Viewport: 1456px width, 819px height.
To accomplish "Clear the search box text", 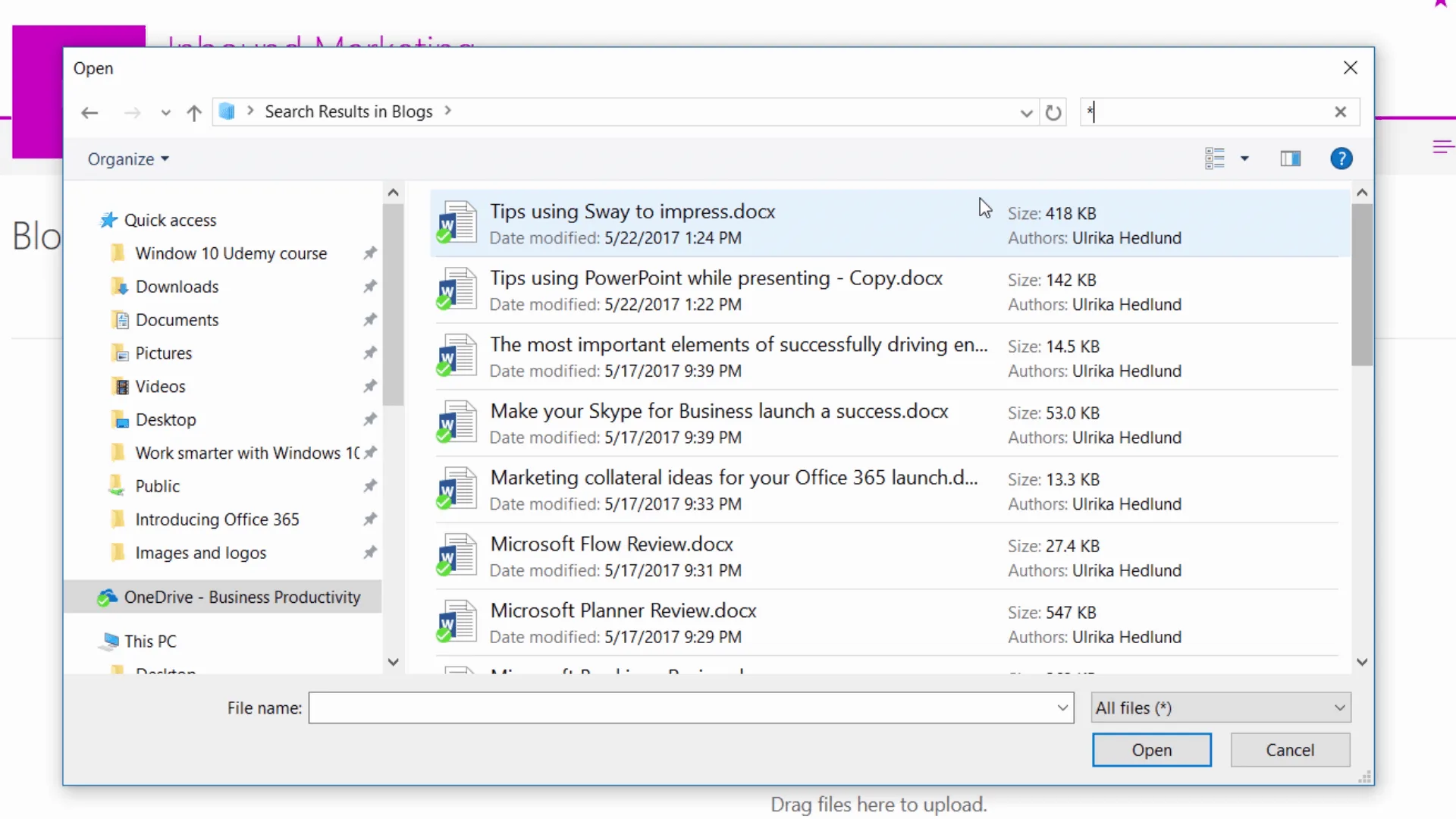I will tap(1340, 112).
